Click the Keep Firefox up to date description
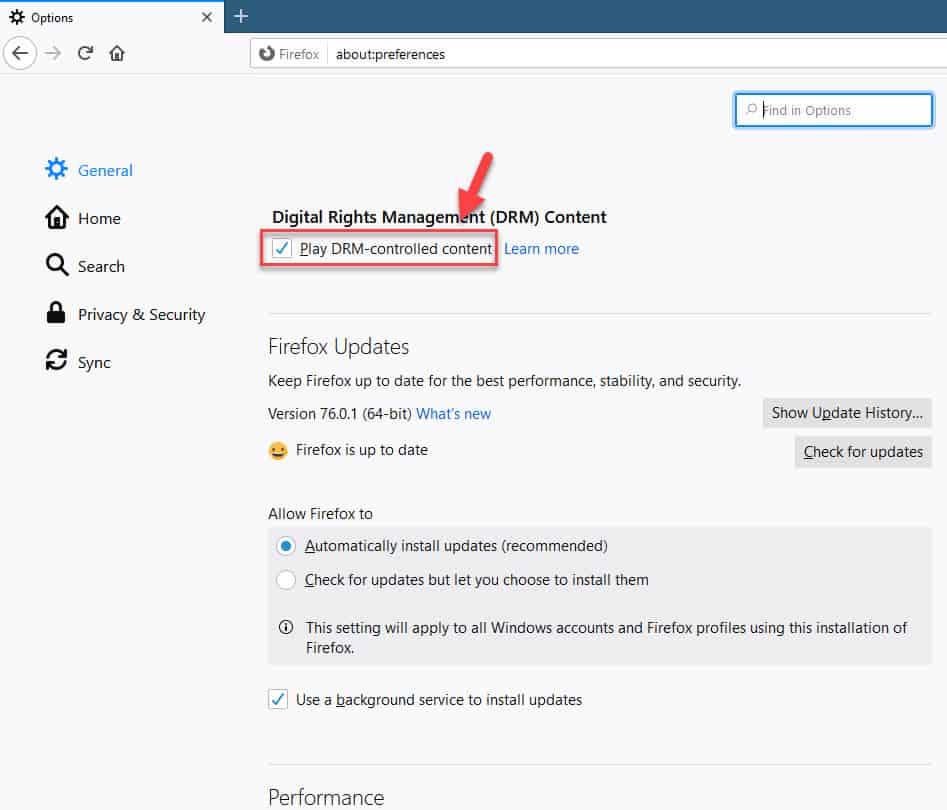This screenshot has width=947, height=810. tap(504, 381)
